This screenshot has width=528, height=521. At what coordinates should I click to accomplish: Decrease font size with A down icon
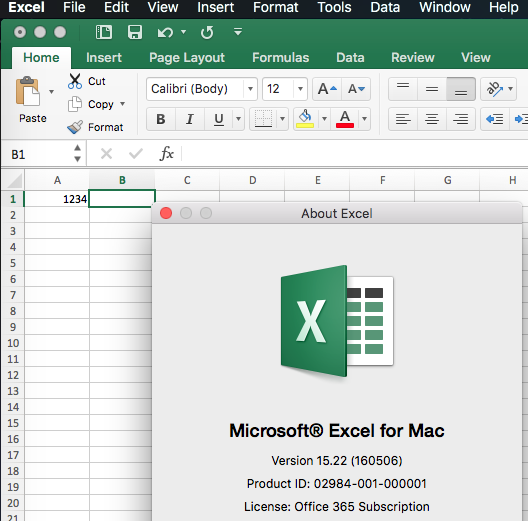coord(356,89)
